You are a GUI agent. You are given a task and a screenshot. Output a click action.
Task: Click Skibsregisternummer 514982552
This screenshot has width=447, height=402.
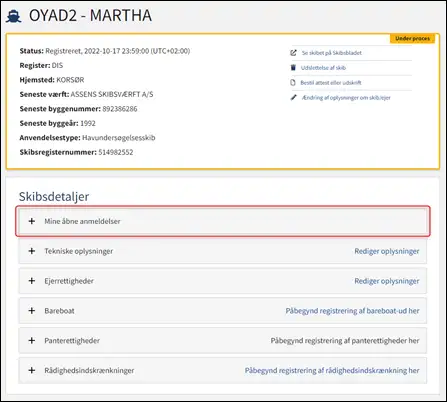point(116,152)
